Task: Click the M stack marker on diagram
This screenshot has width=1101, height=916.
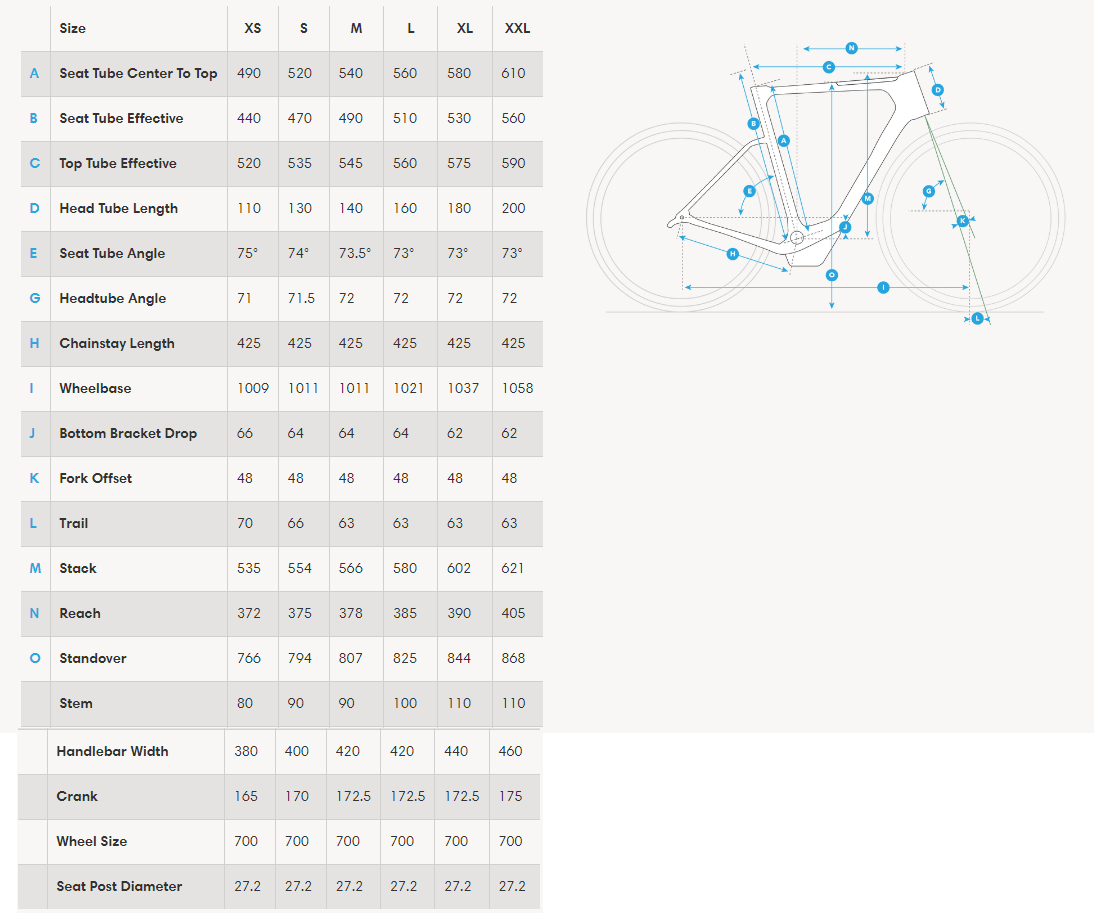Action: 867,199
